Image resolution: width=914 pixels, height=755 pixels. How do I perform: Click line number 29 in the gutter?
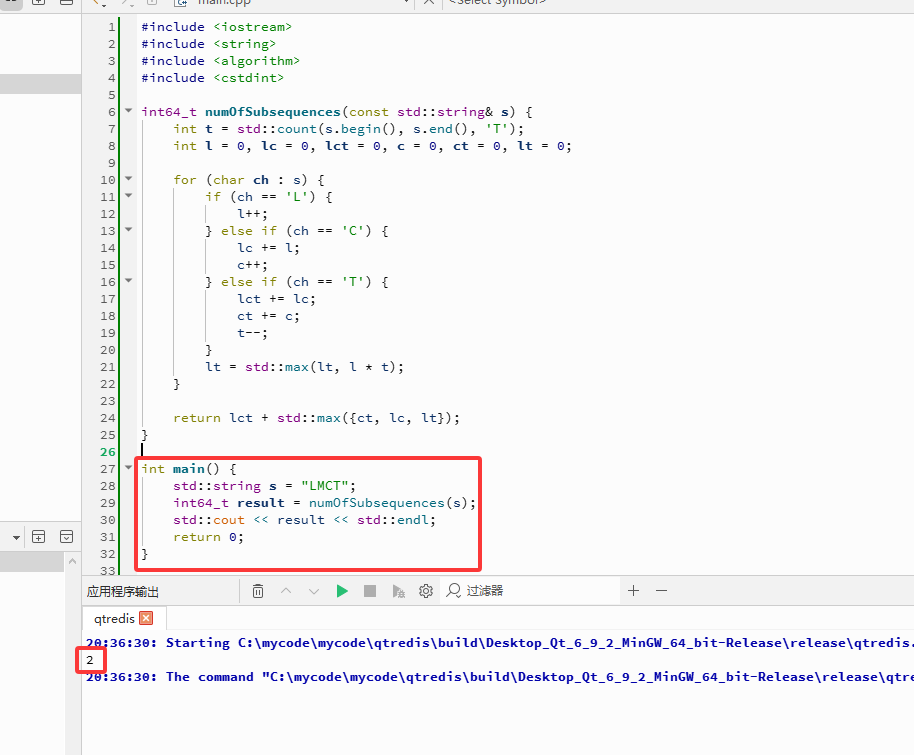pyautogui.click(x=108, y=503)
